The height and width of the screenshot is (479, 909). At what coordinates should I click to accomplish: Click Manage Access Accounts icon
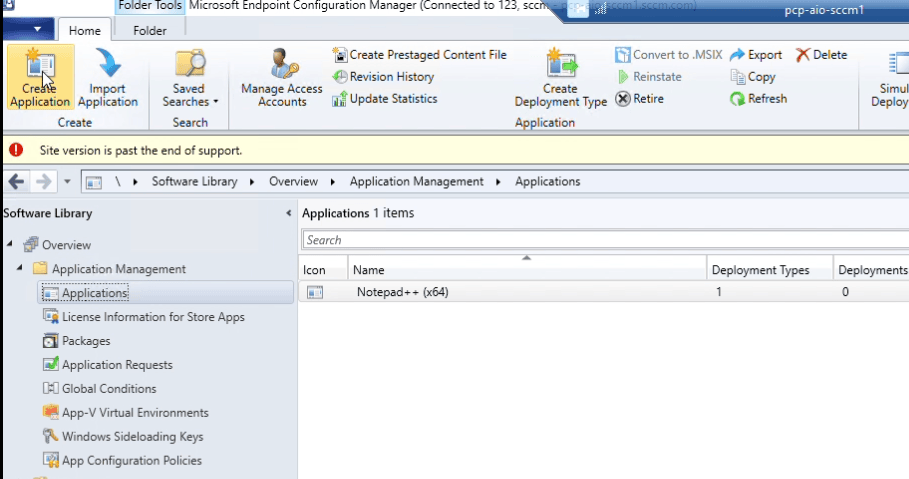[x=282, y=77]
